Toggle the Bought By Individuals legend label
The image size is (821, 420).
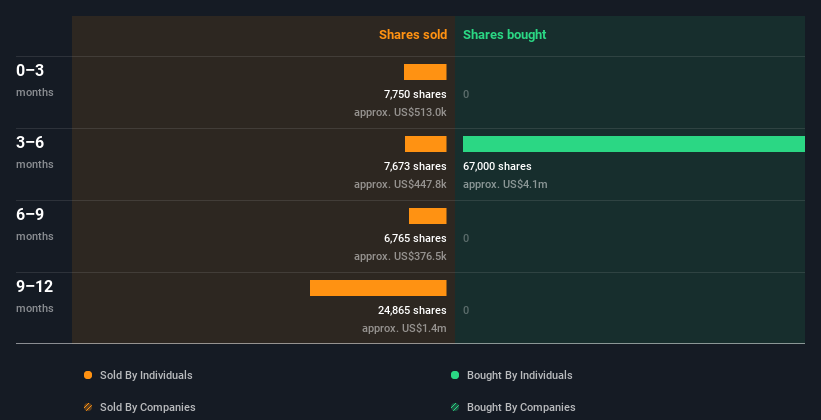click(x=519, y=375)
